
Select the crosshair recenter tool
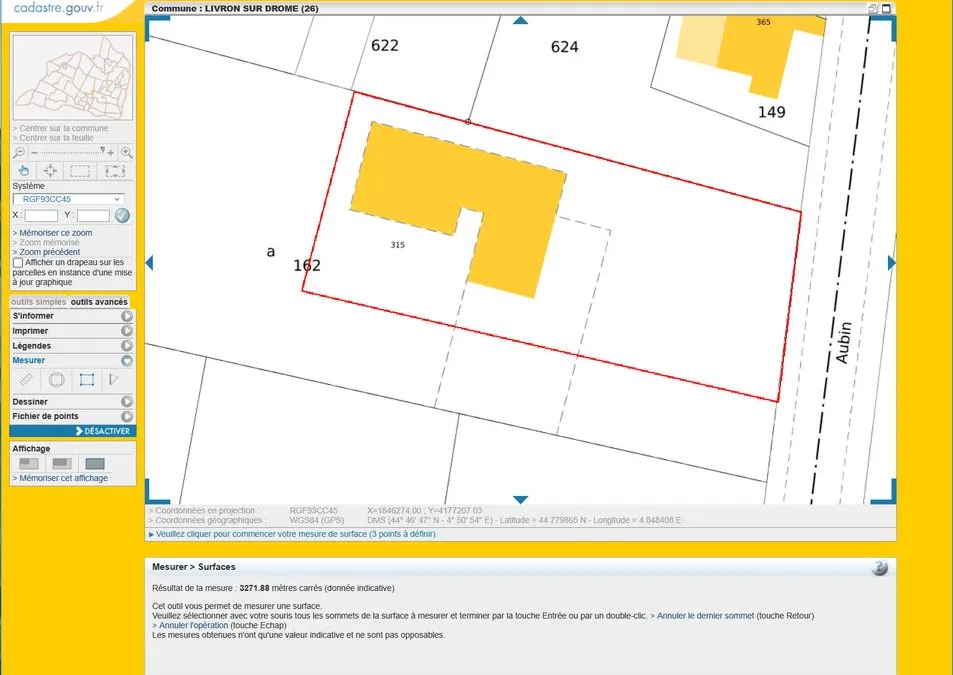50,171
